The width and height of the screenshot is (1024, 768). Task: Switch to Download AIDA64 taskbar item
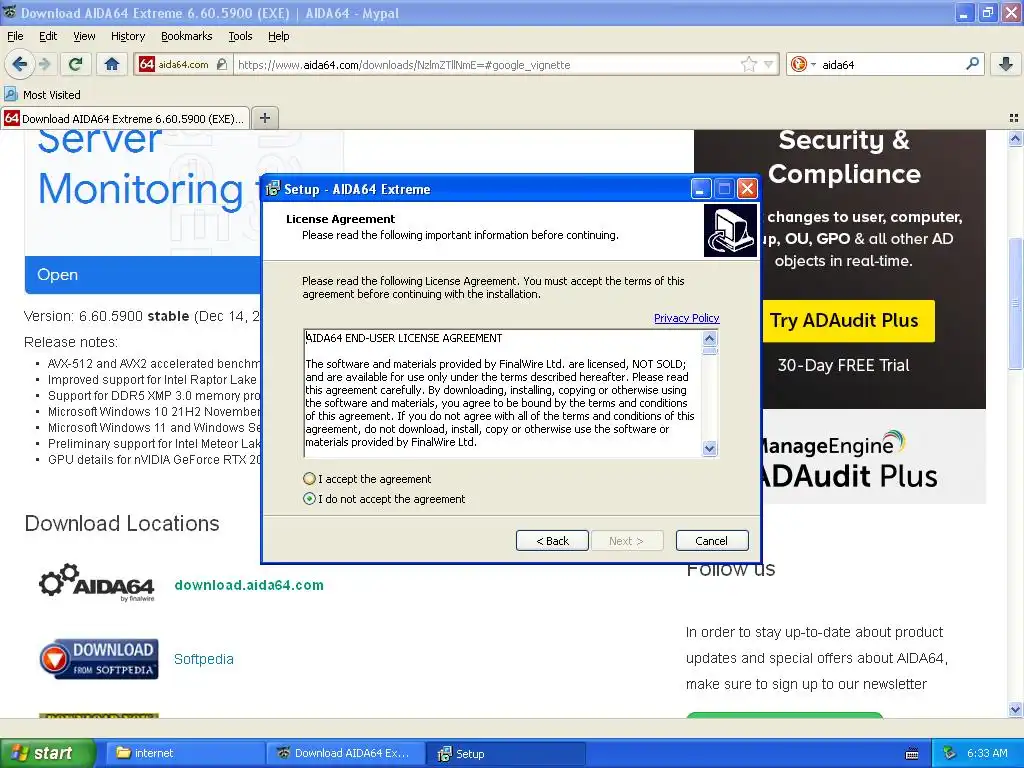(345, 753)
